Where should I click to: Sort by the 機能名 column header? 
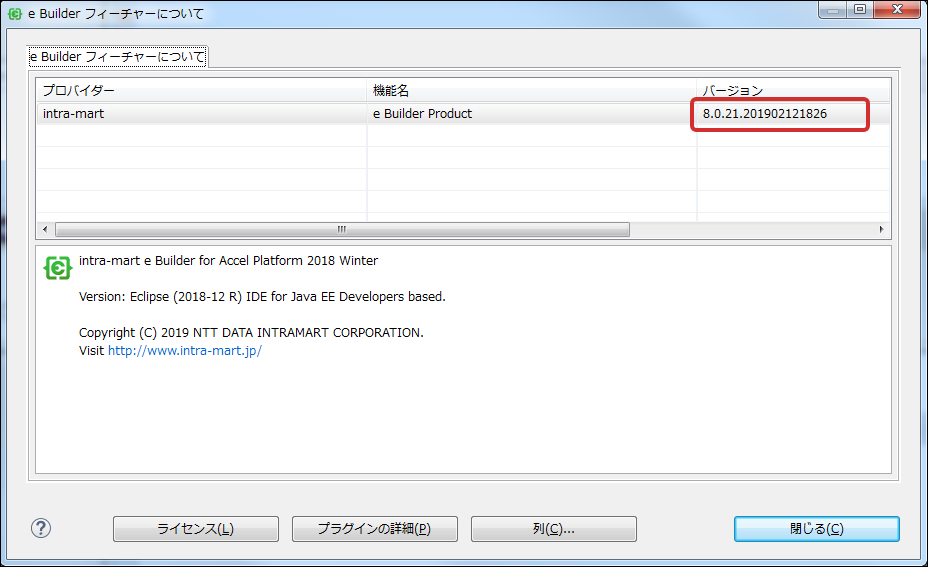coord(531,91)
